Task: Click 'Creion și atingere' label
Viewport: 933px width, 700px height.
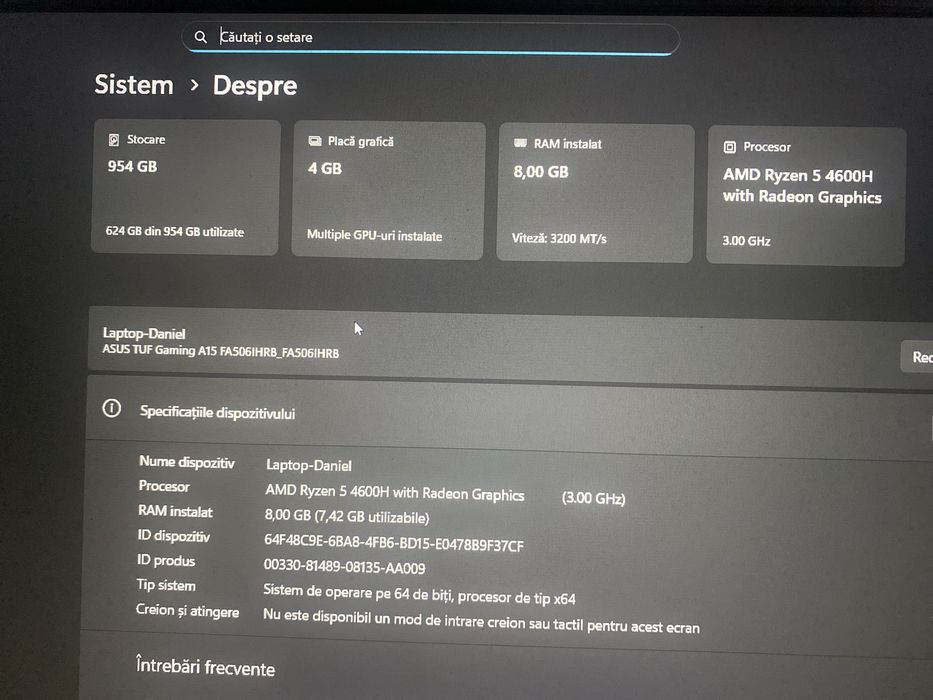Action: coord(187,611)
